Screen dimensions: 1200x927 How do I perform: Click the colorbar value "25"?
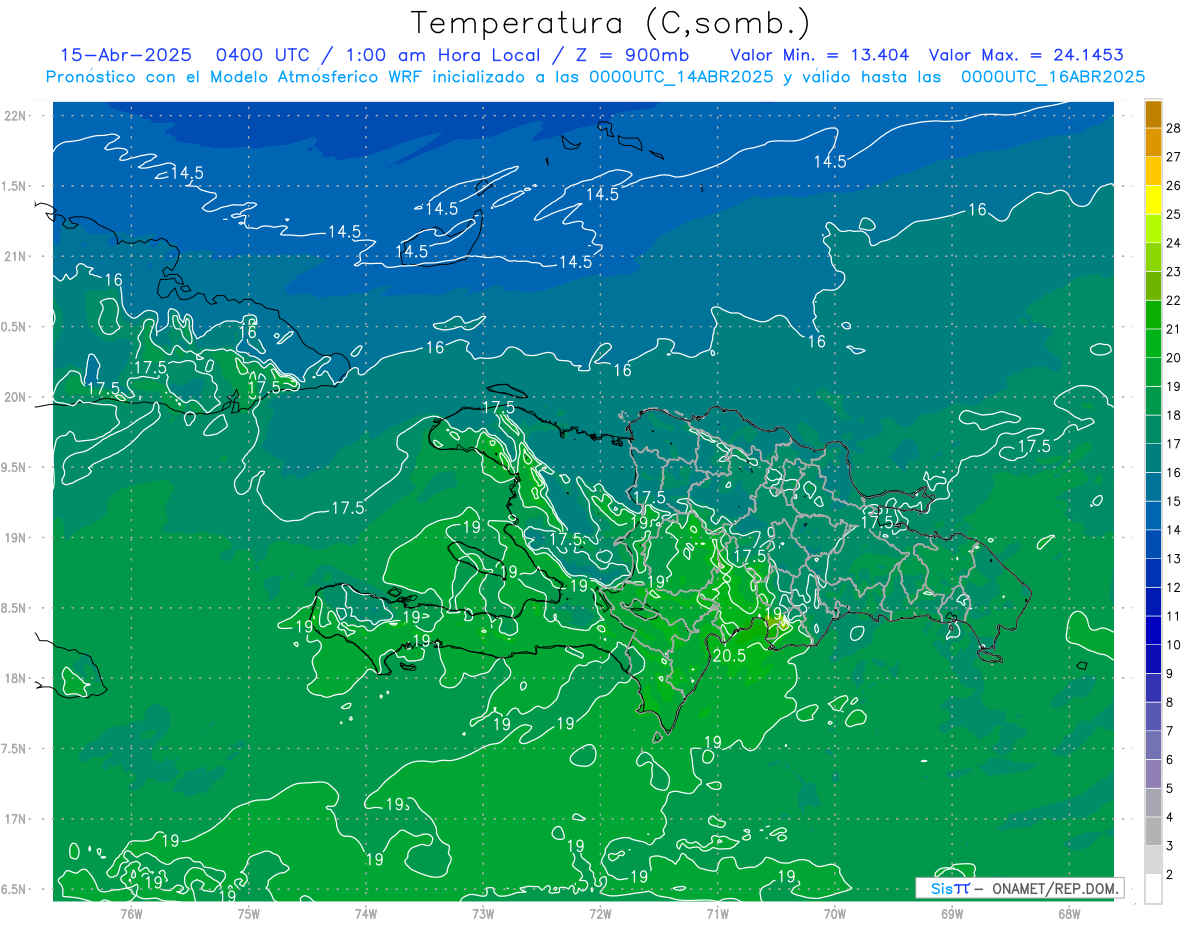(x=1174, y=214)
